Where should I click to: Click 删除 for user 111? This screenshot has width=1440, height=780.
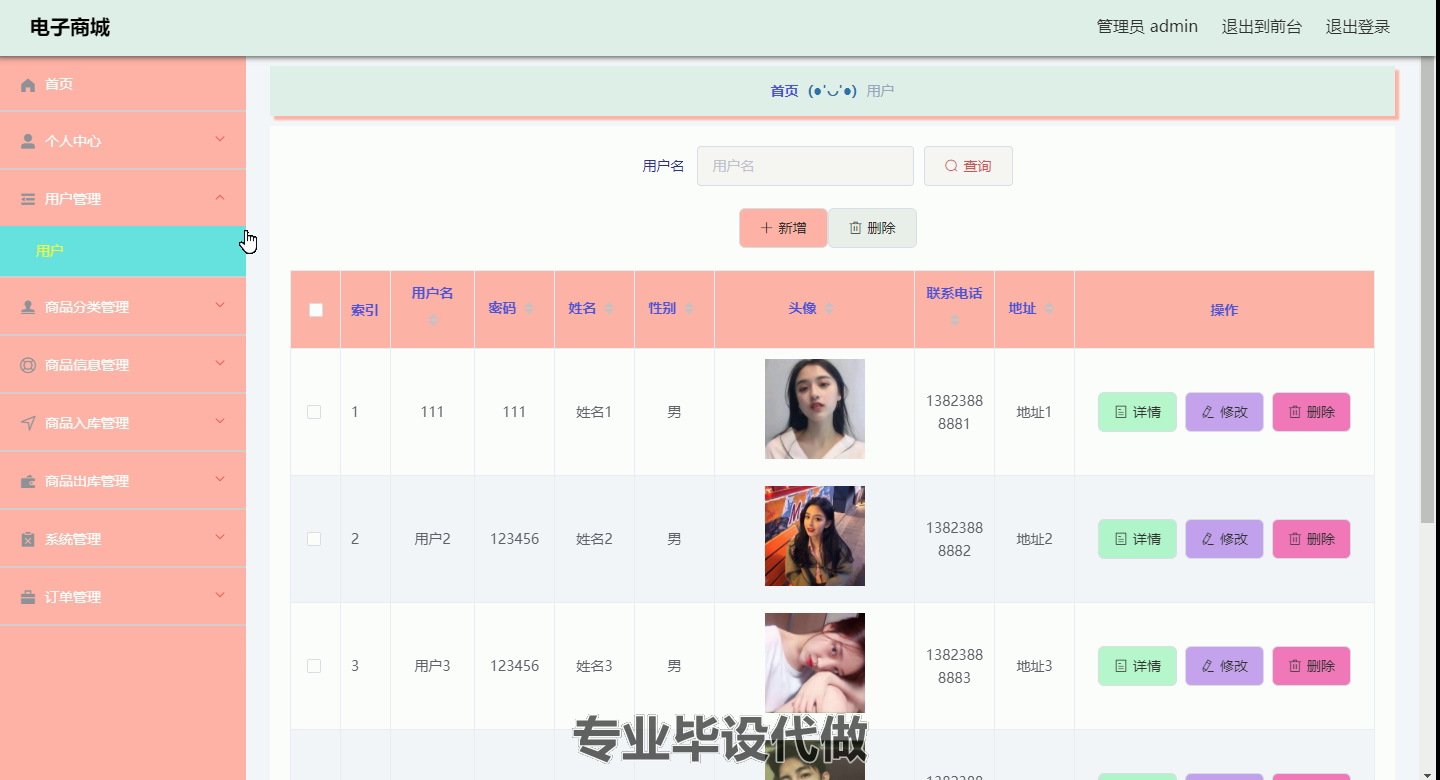[1311, 412]
